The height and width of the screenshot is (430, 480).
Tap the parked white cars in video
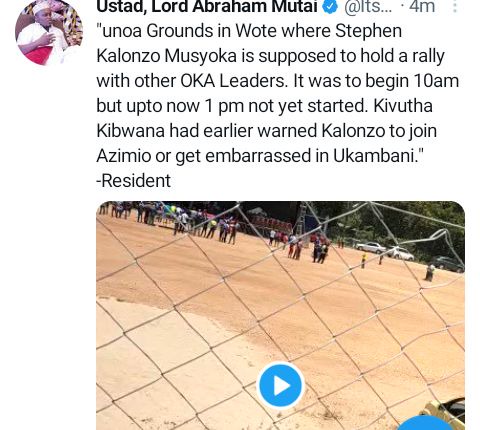click(386, 251)
